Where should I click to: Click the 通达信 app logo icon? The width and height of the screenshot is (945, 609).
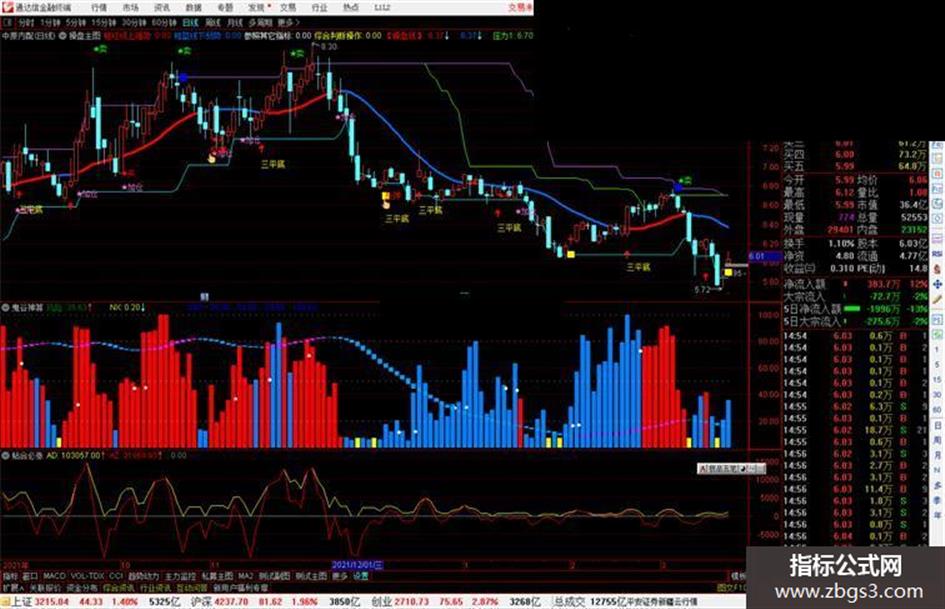tap(7, 8)
